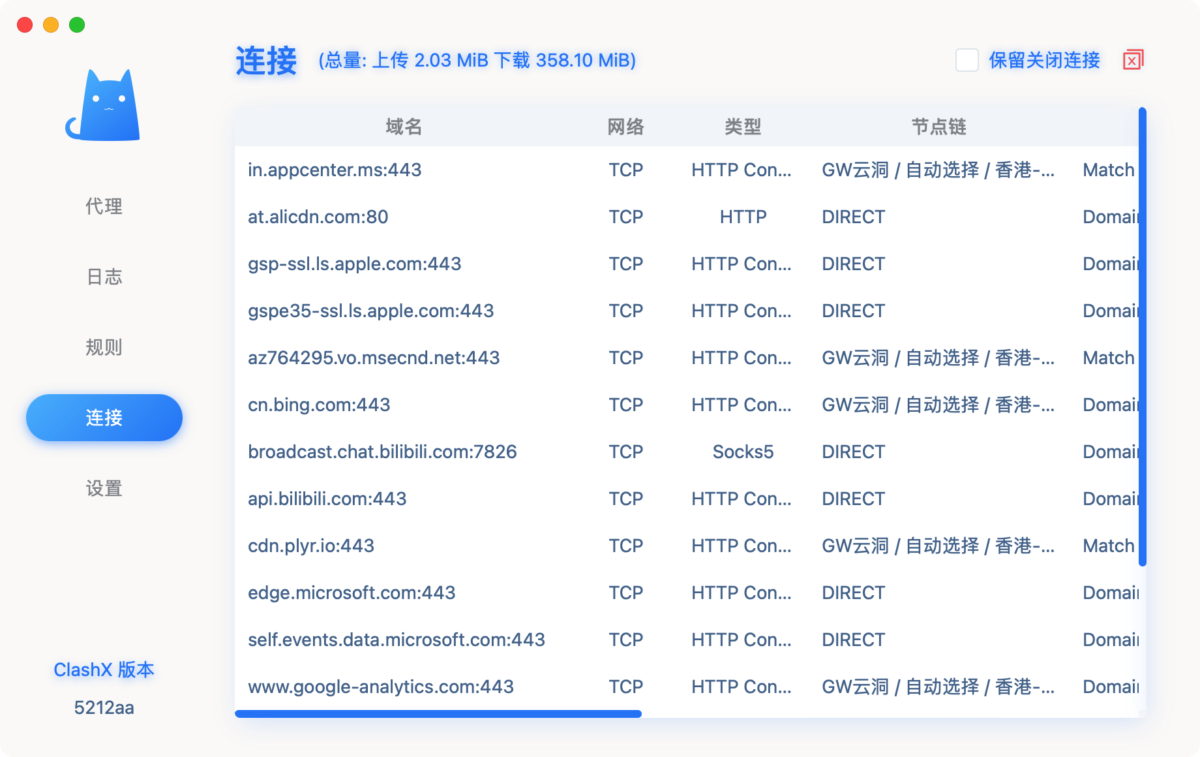
Task: Click the vertical scrollbar of the connections table
Action: click(1143, 337)
